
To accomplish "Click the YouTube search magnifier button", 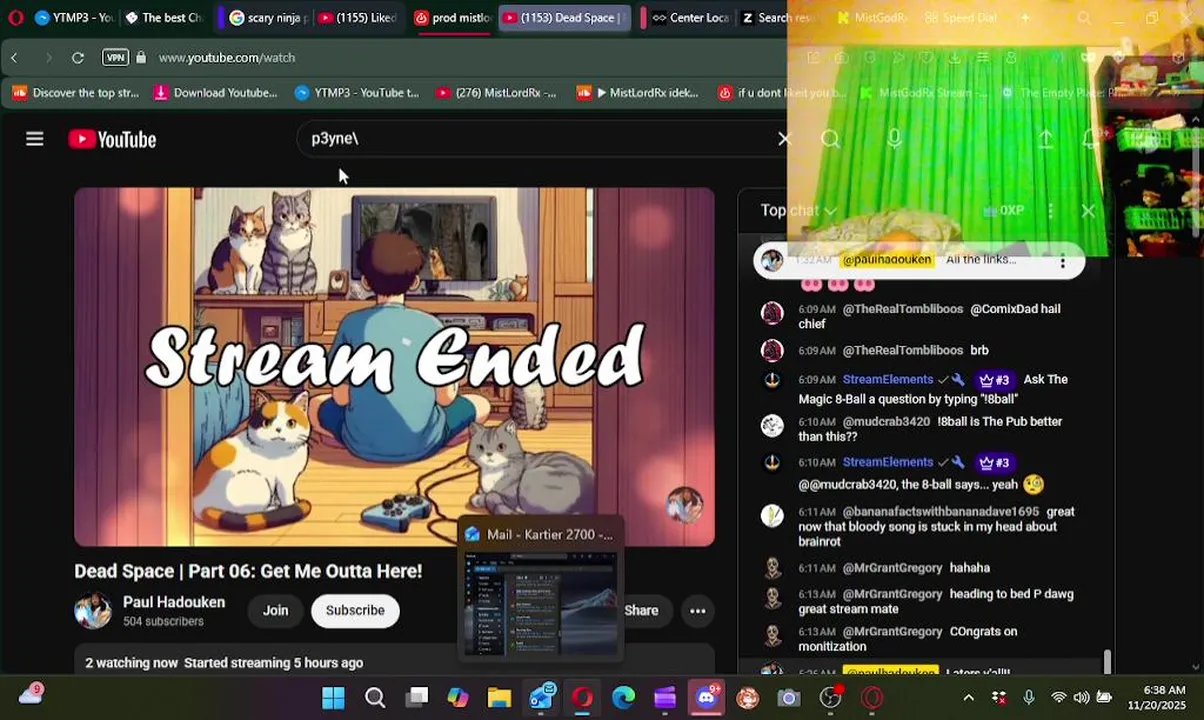I will click(x=830, y=139).
